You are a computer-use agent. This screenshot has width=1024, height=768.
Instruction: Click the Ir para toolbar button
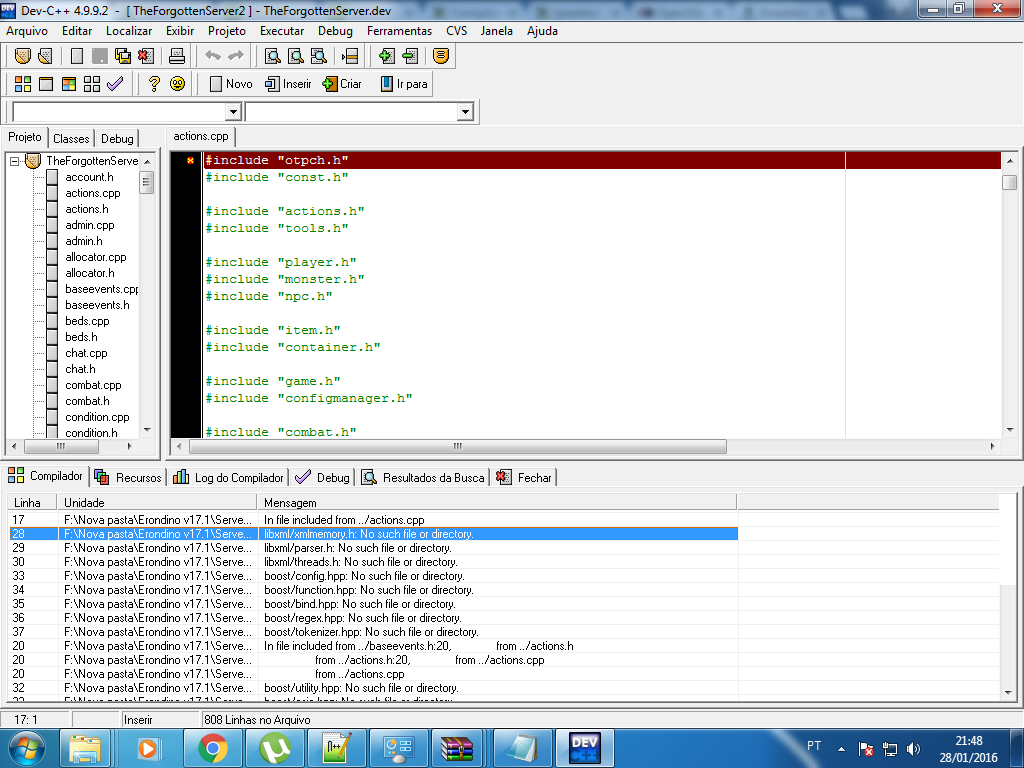pyautogui.click(x=404, y=84)
